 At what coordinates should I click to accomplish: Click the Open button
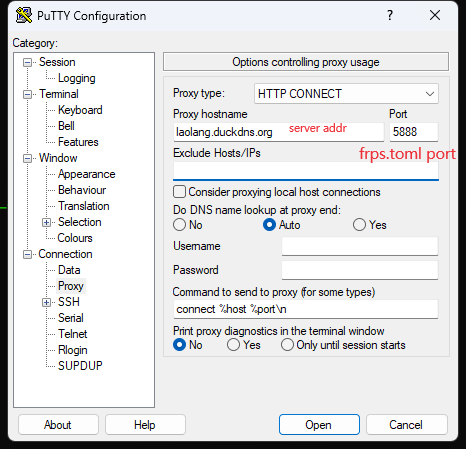click(319, 425)
